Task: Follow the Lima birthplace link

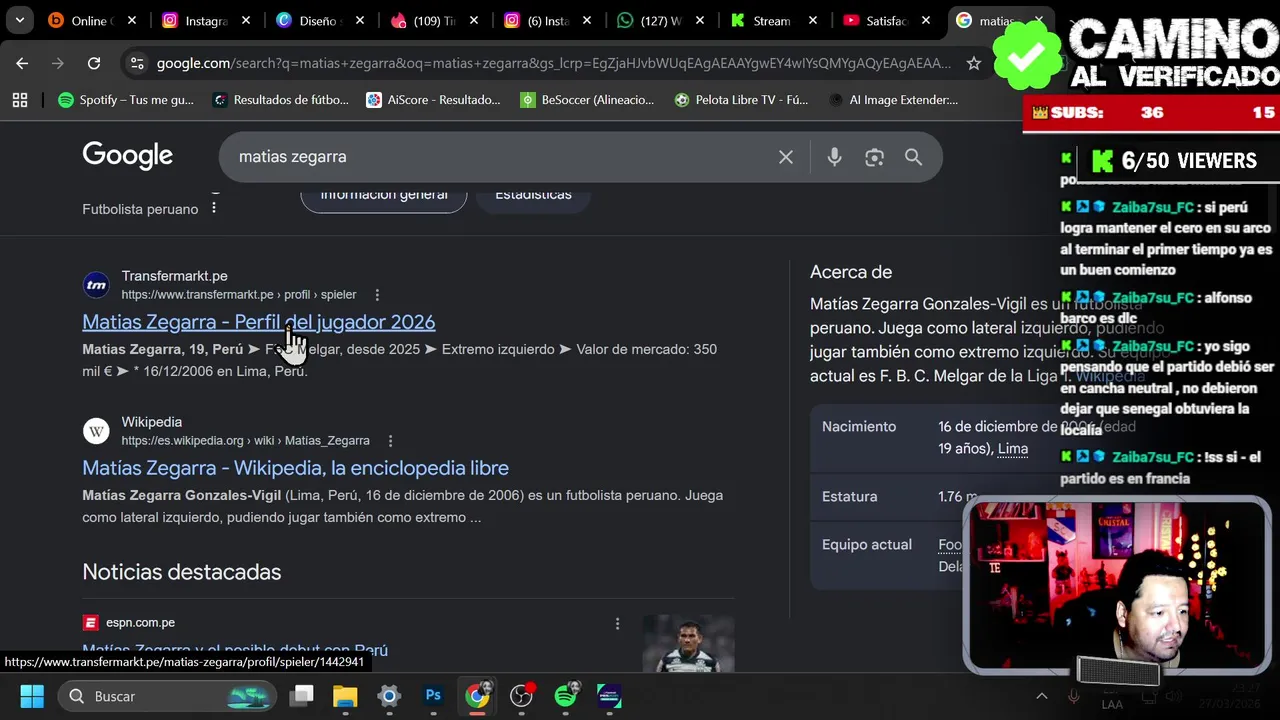Action: tap(1013, 449)
